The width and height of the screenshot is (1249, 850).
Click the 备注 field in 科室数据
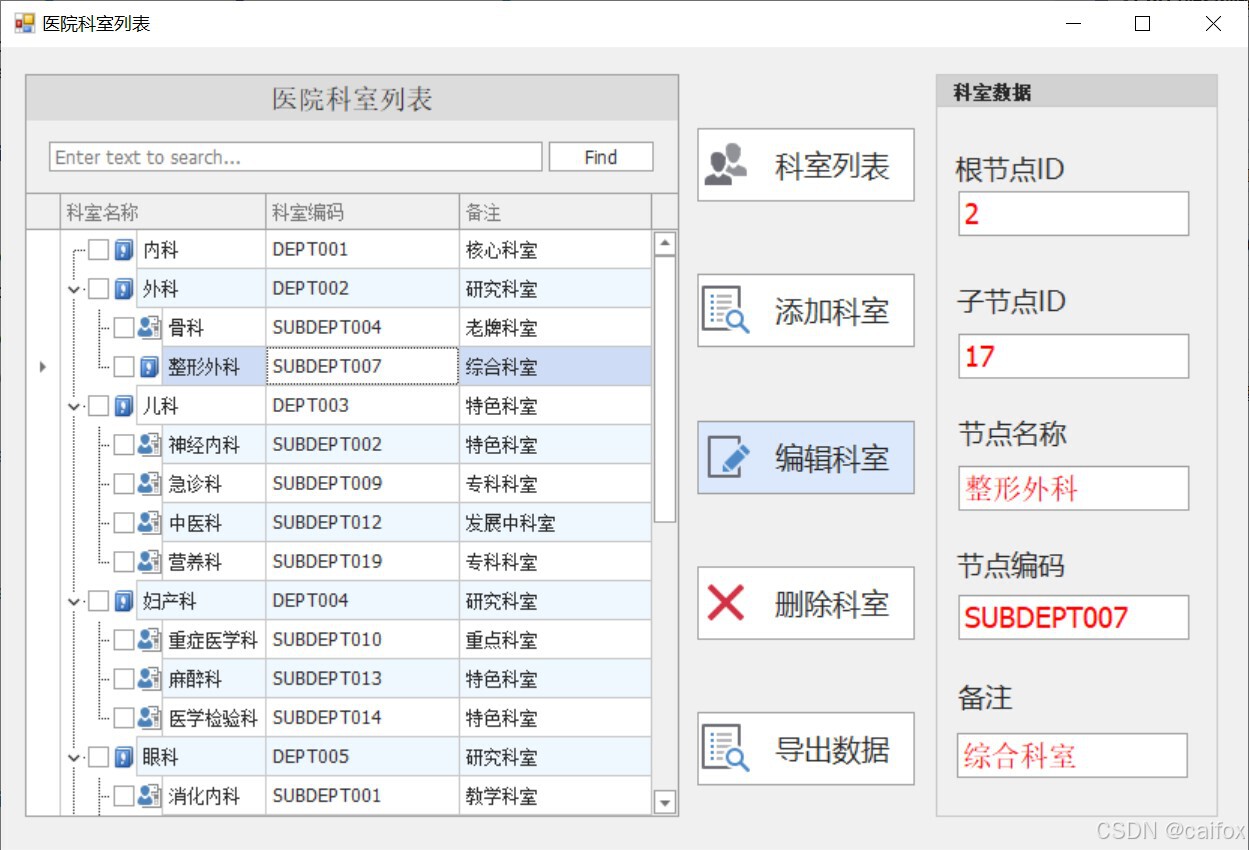click(x=1073, y=756)
